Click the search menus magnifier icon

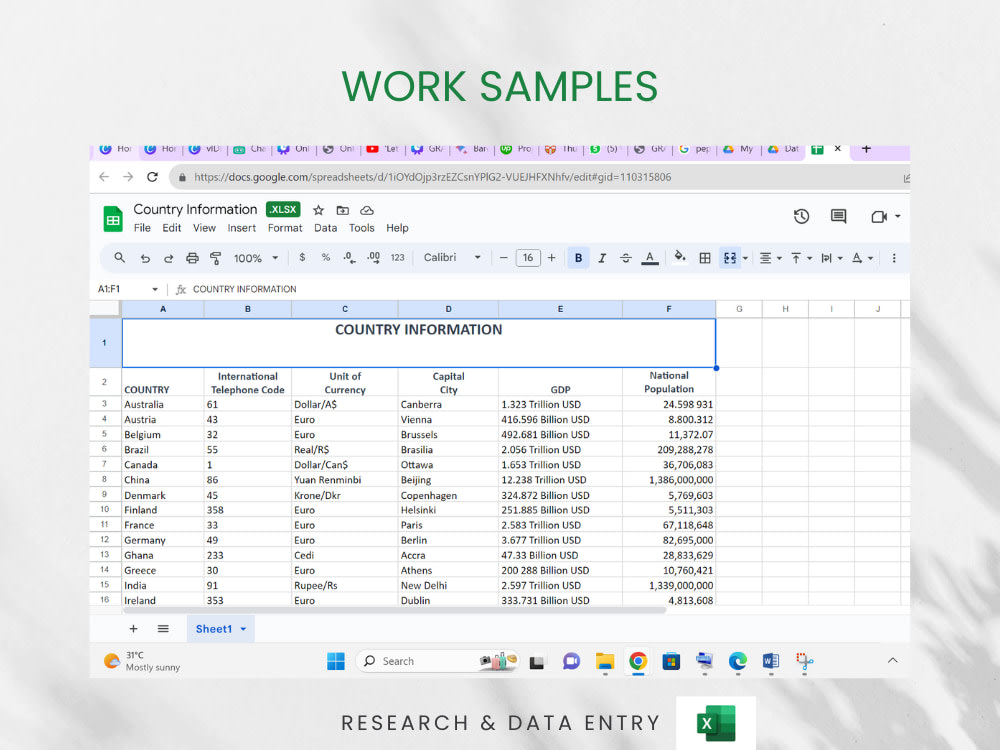[x=119, y=258]
